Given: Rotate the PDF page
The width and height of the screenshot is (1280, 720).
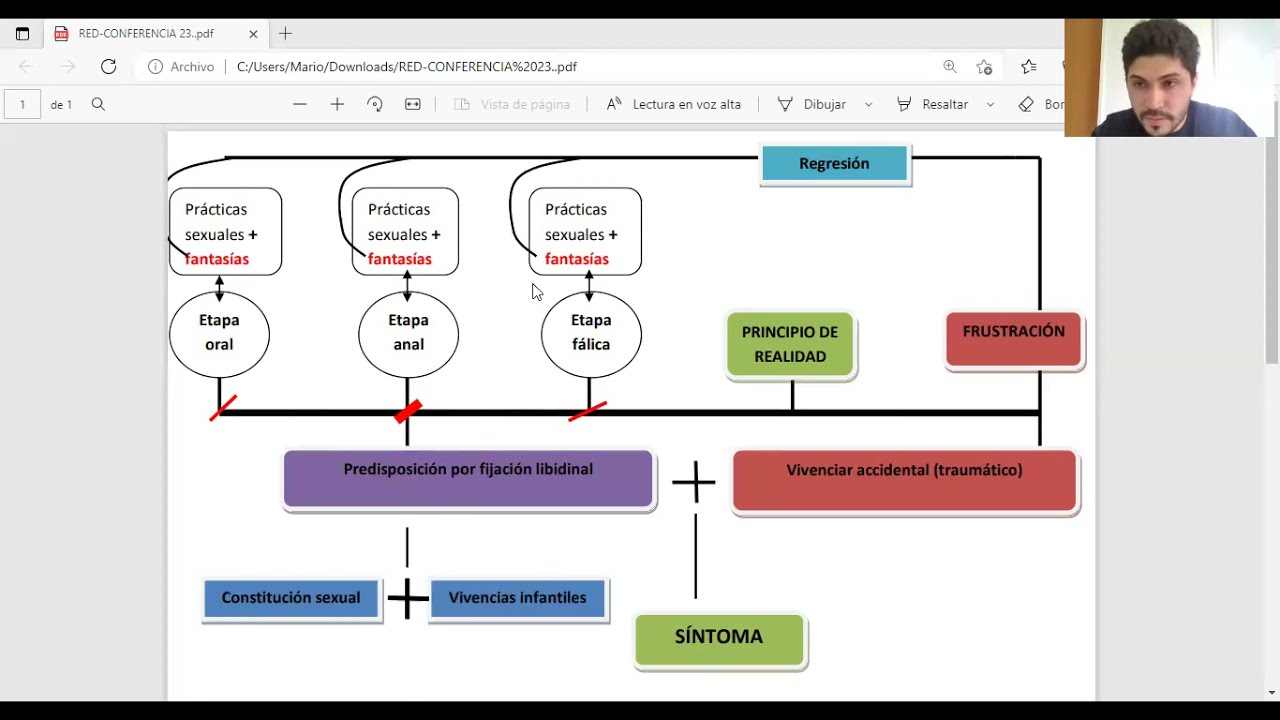Looking at the screenshot, I should tap(375, 104).
